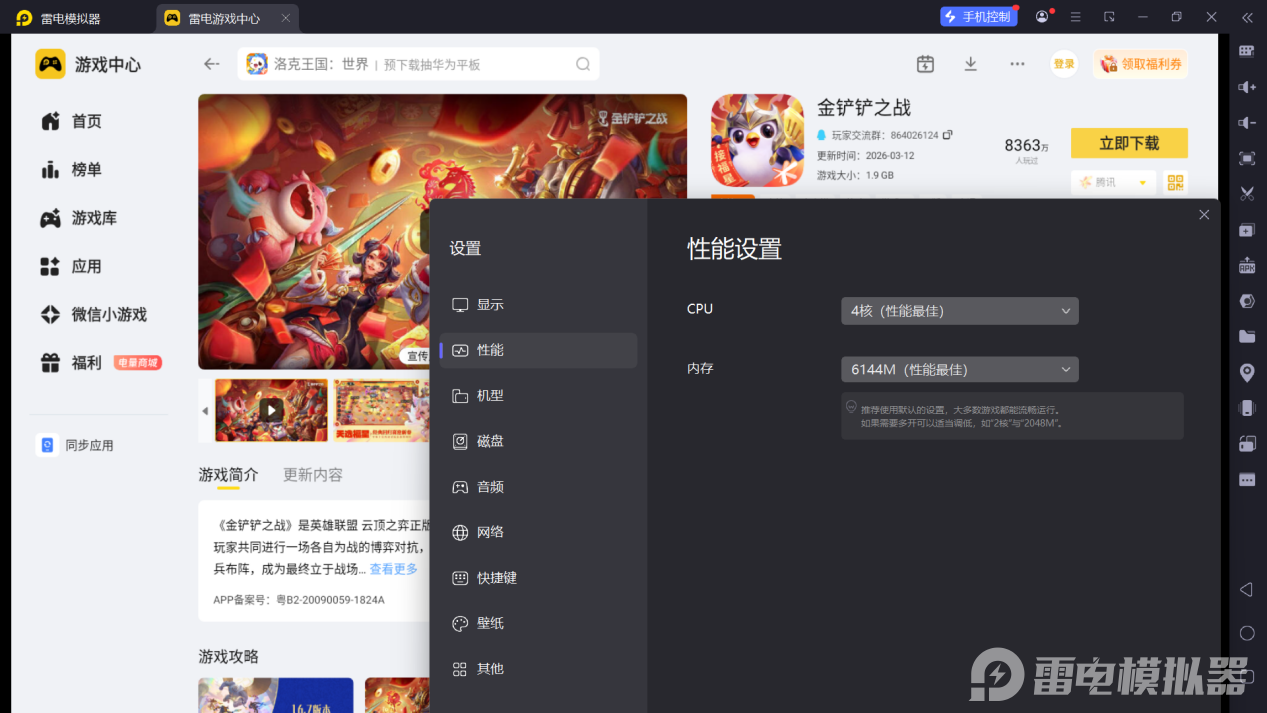Click the 立即下载 button

[1129, 143]
